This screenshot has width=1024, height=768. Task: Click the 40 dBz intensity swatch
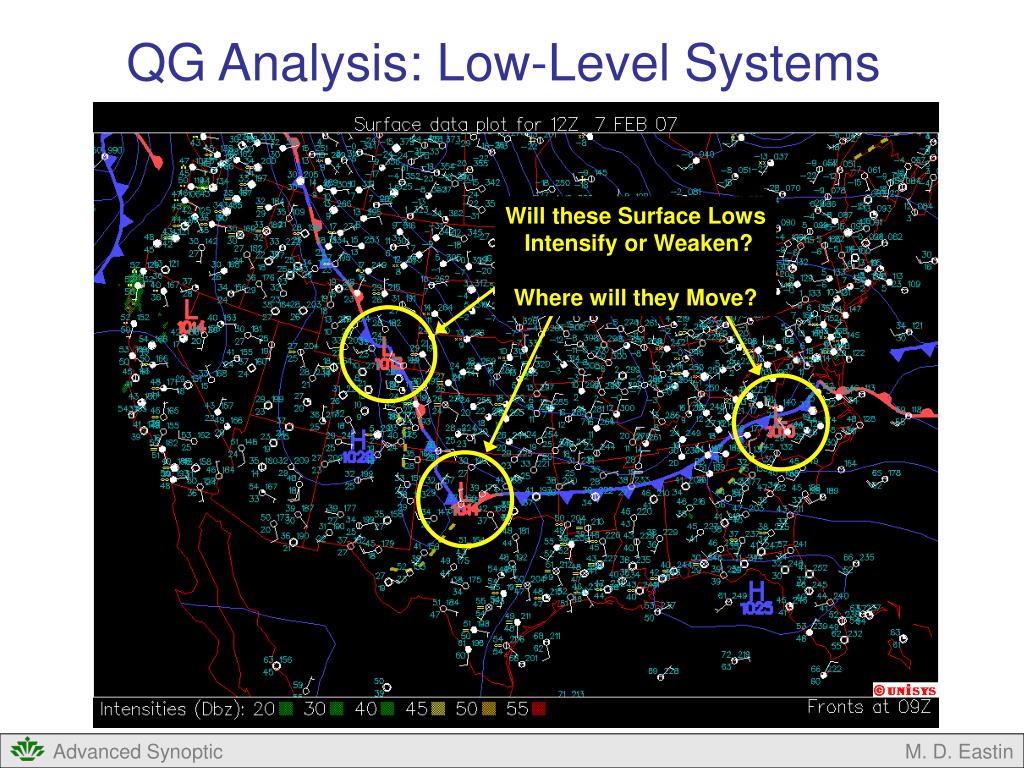387,709
